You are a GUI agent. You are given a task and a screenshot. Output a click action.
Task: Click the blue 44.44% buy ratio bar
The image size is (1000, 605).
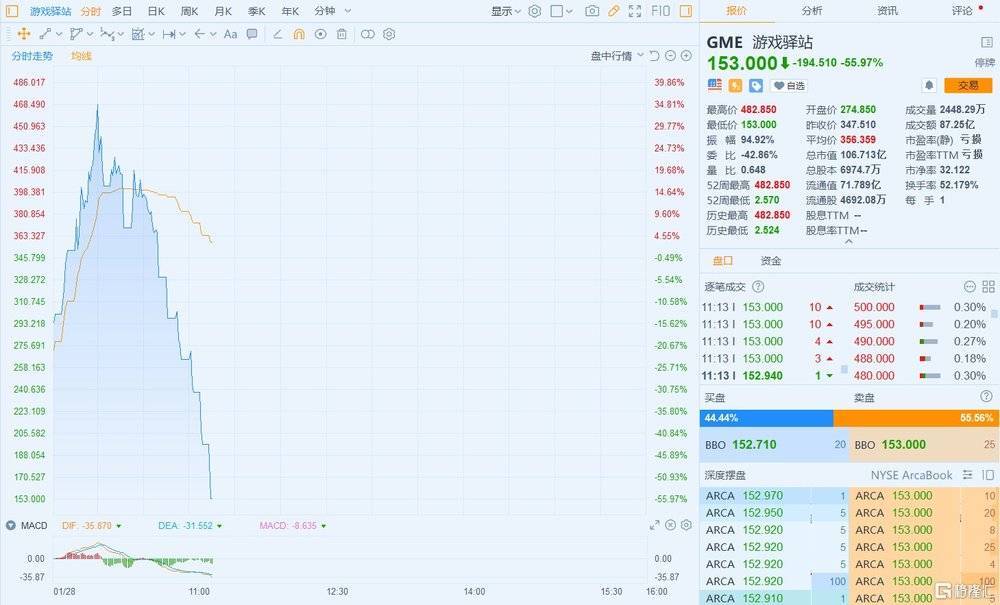coord(767,418)
